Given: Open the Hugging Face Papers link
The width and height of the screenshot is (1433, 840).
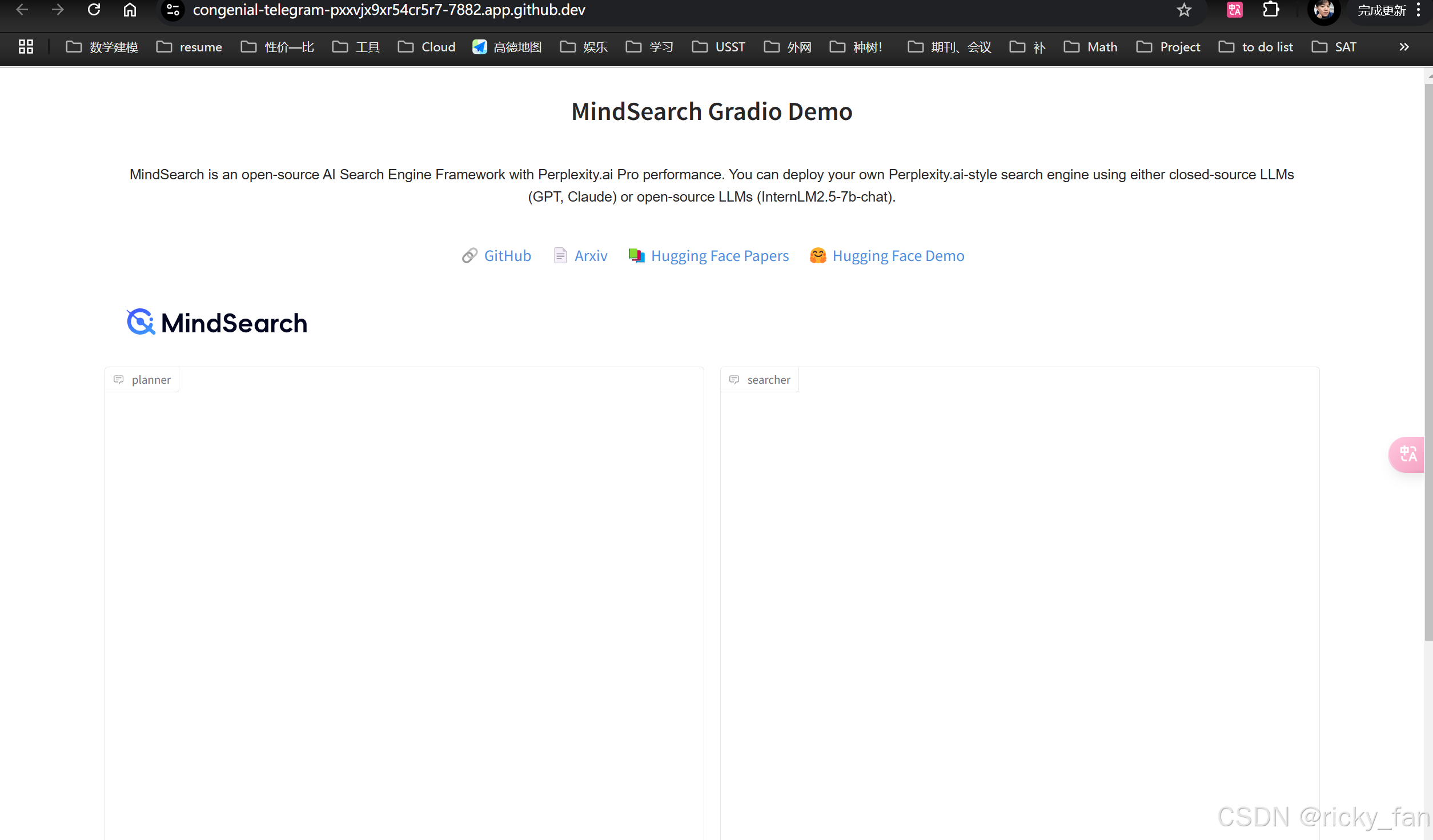Looking at the screenshot, I should pos(720,256).
